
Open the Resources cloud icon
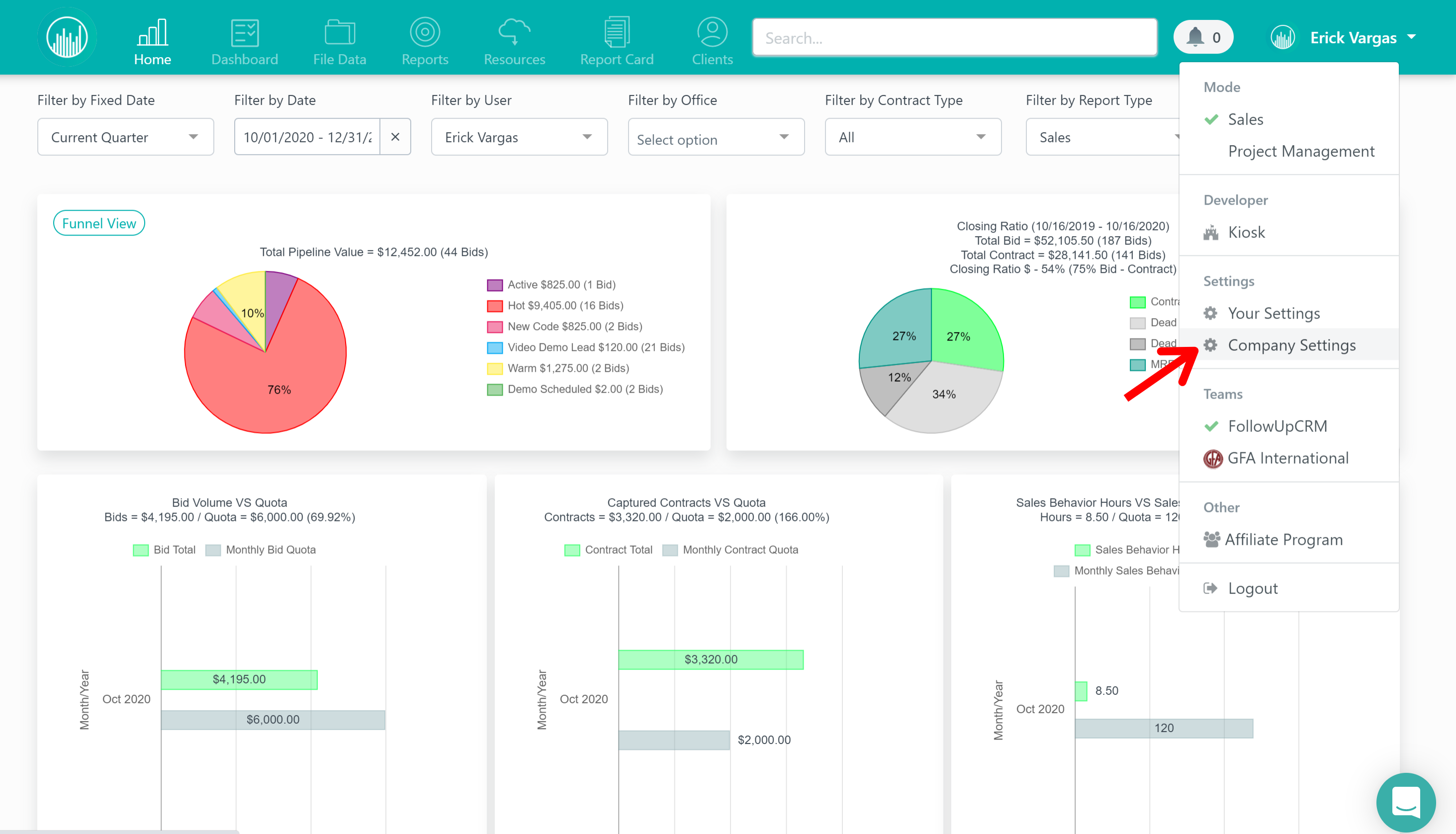pos(514,33)
